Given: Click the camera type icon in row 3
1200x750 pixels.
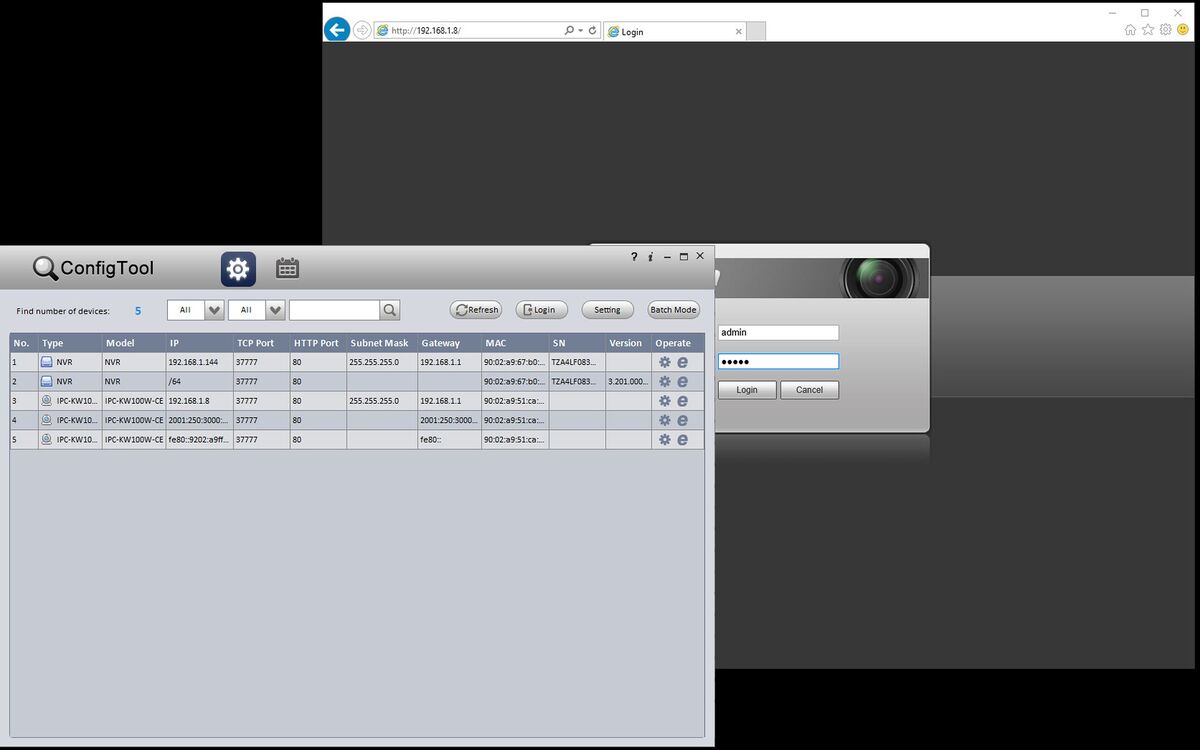Looking at the screenshot, I should pyautogui.click(x=46, y=401).
